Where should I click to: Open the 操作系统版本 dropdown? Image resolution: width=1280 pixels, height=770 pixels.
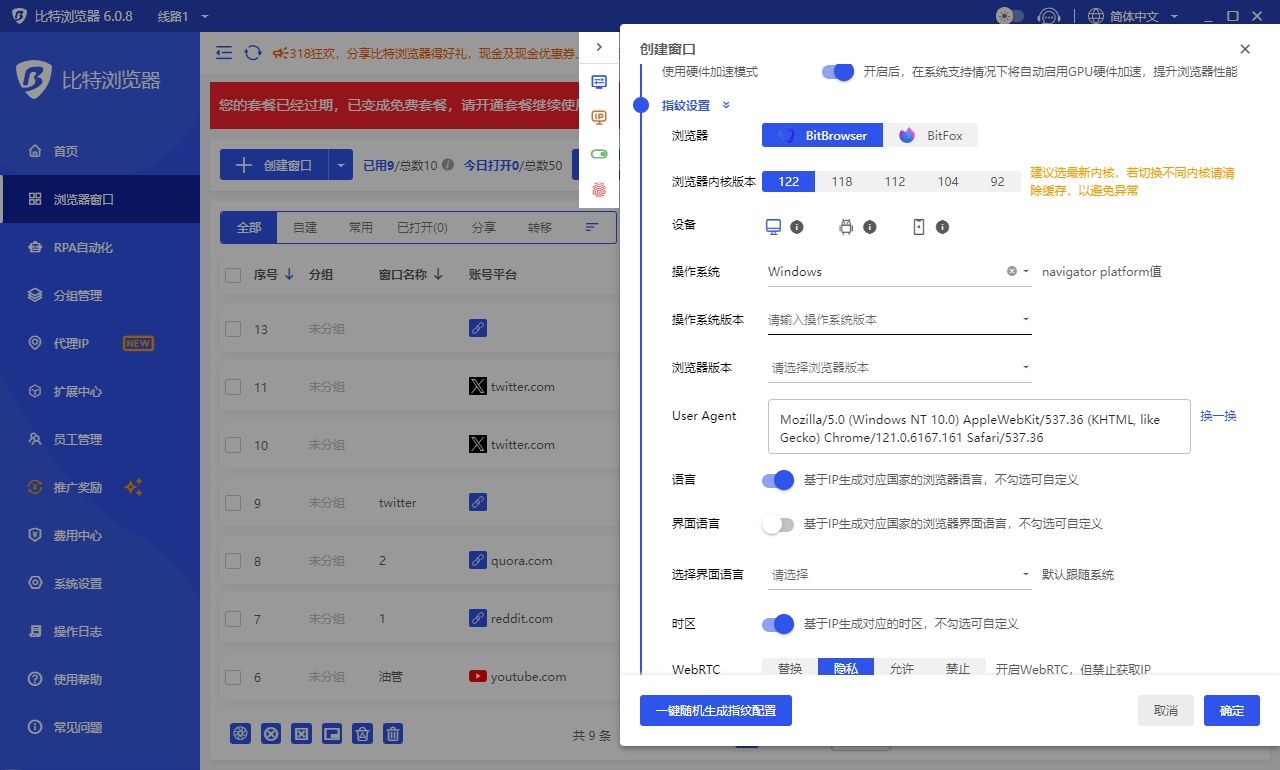pos(899,320)
